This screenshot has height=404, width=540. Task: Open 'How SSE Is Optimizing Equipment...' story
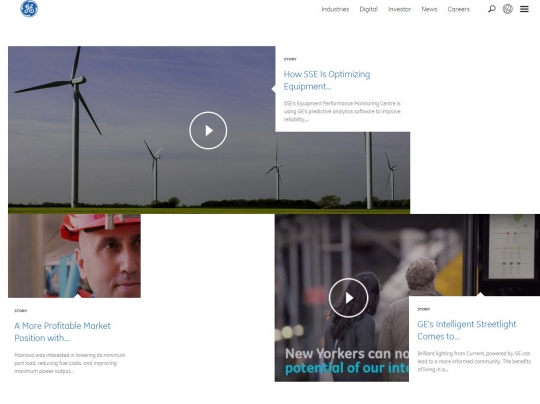click(327, 80)
